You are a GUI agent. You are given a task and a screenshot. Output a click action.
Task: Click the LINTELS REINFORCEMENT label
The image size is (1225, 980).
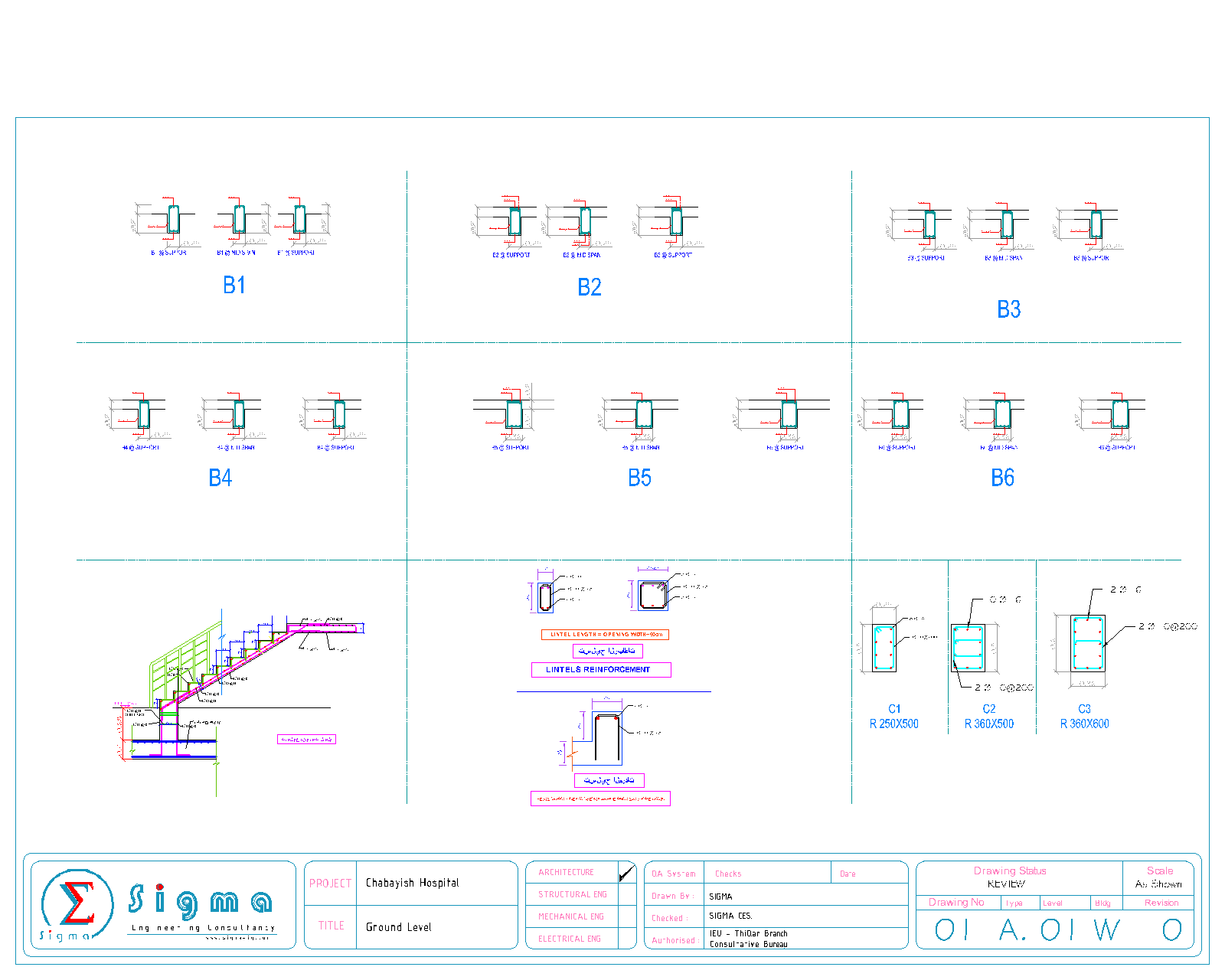pos(601,670)
